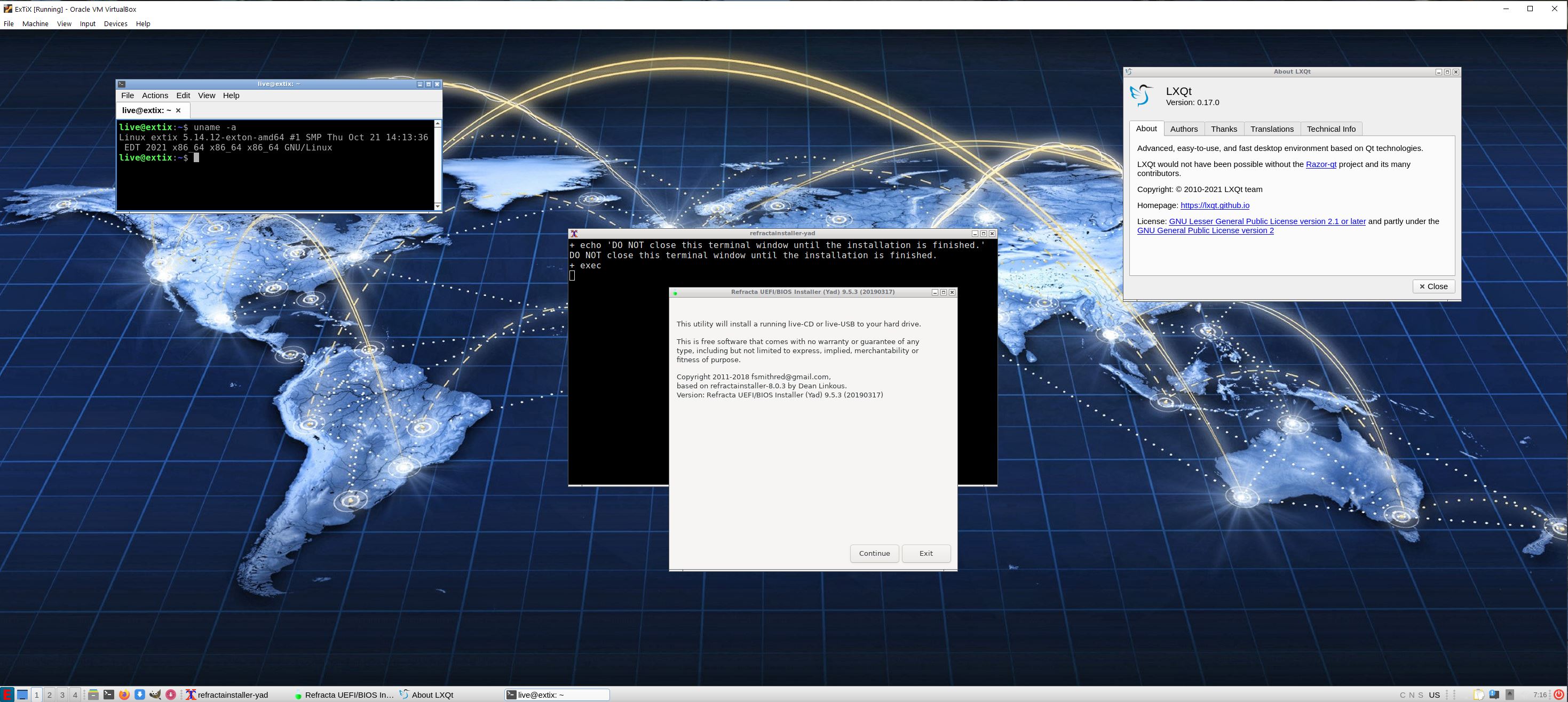The image size is (1568, 702).
Task: Open Firefox from the panel
Action: point(124,695)
